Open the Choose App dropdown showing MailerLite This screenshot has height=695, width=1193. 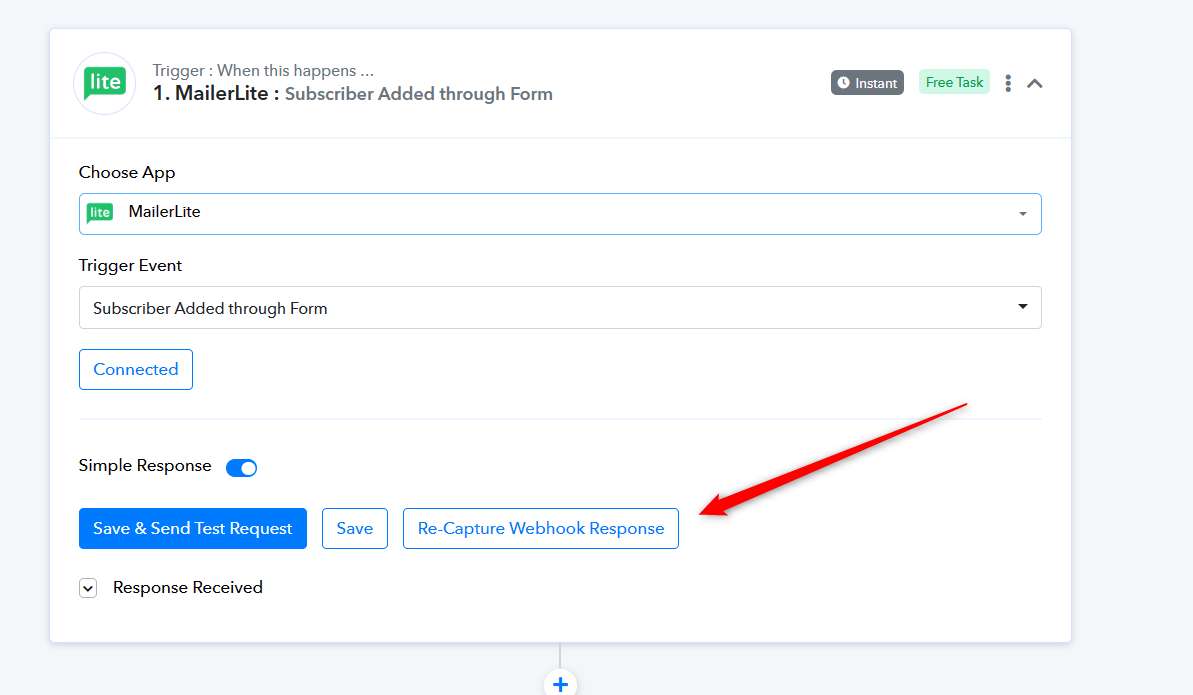560,214
